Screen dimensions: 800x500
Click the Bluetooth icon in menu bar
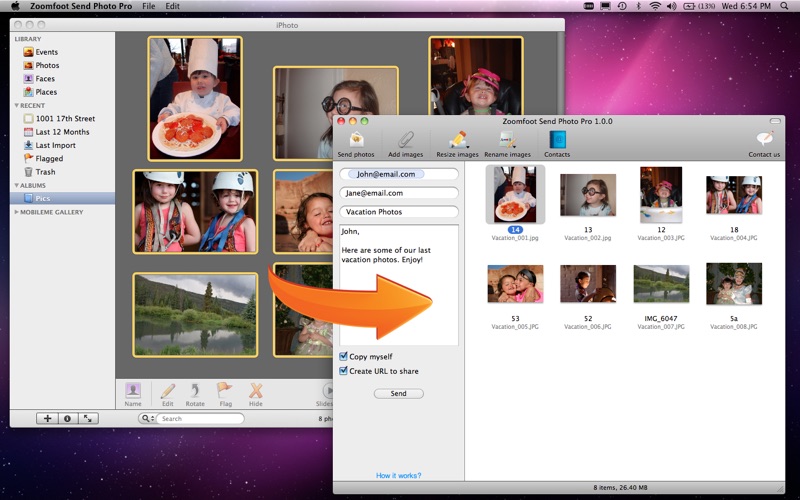point(638,6)
